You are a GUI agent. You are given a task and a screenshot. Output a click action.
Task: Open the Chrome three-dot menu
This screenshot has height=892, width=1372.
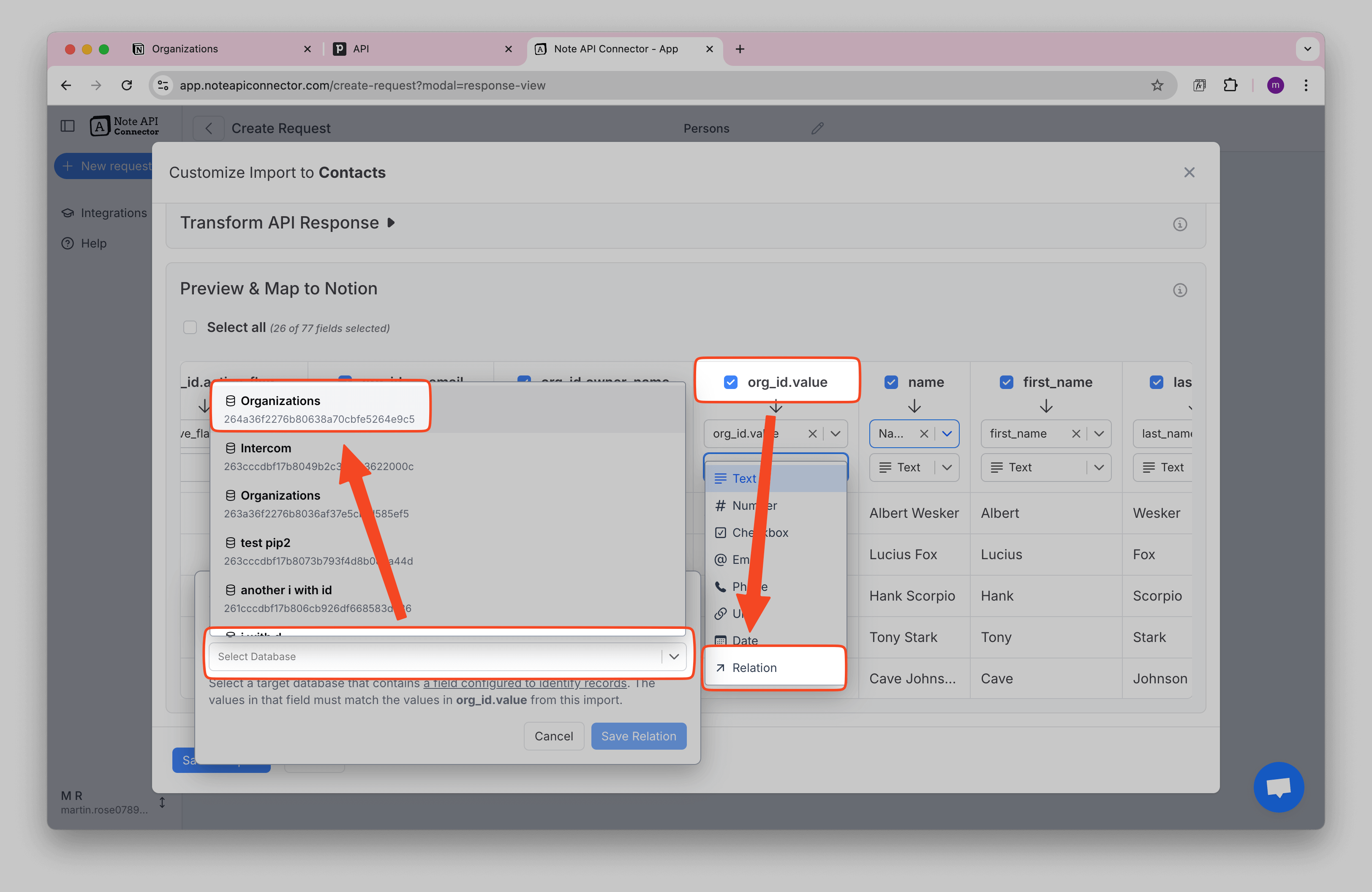(1306, 85)
